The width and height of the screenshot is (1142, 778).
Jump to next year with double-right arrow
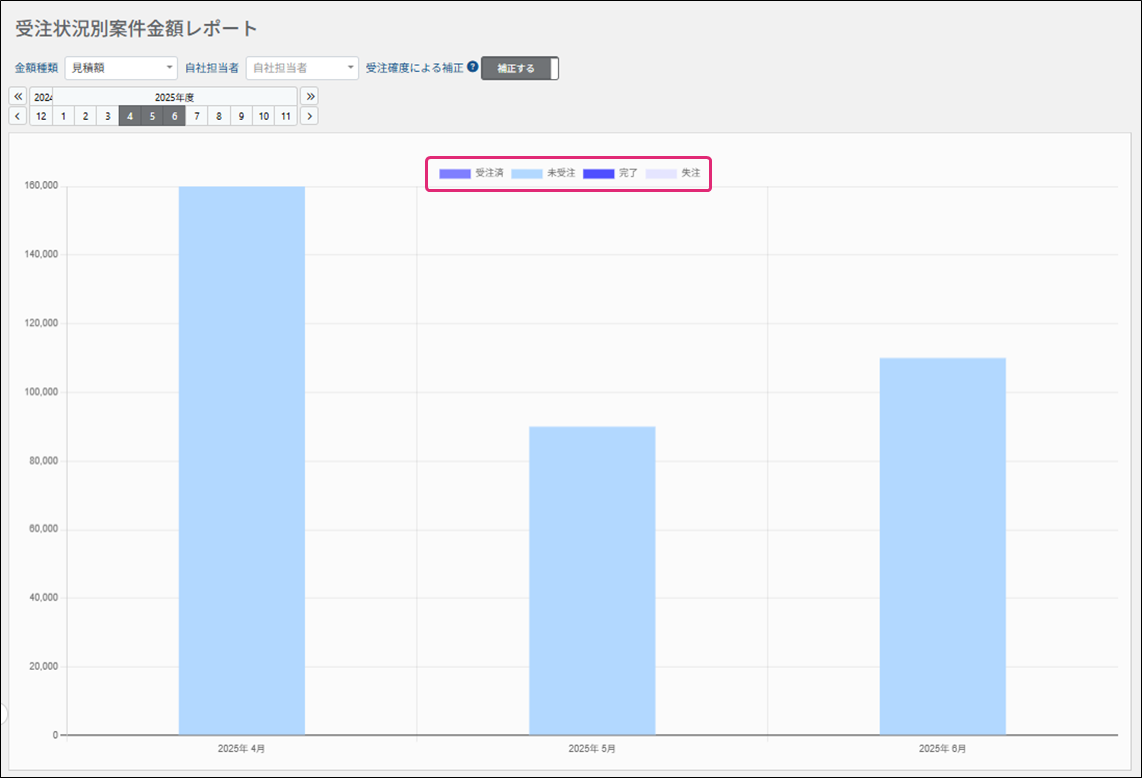coord(310,96)
